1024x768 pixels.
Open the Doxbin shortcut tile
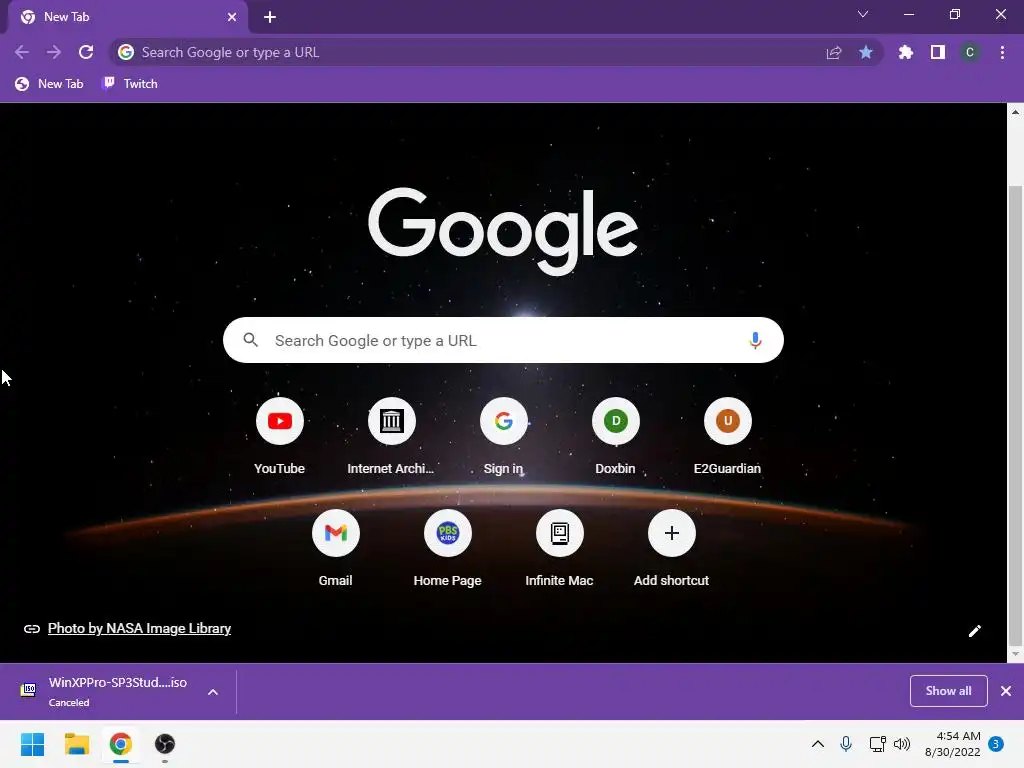coord(615,421)
